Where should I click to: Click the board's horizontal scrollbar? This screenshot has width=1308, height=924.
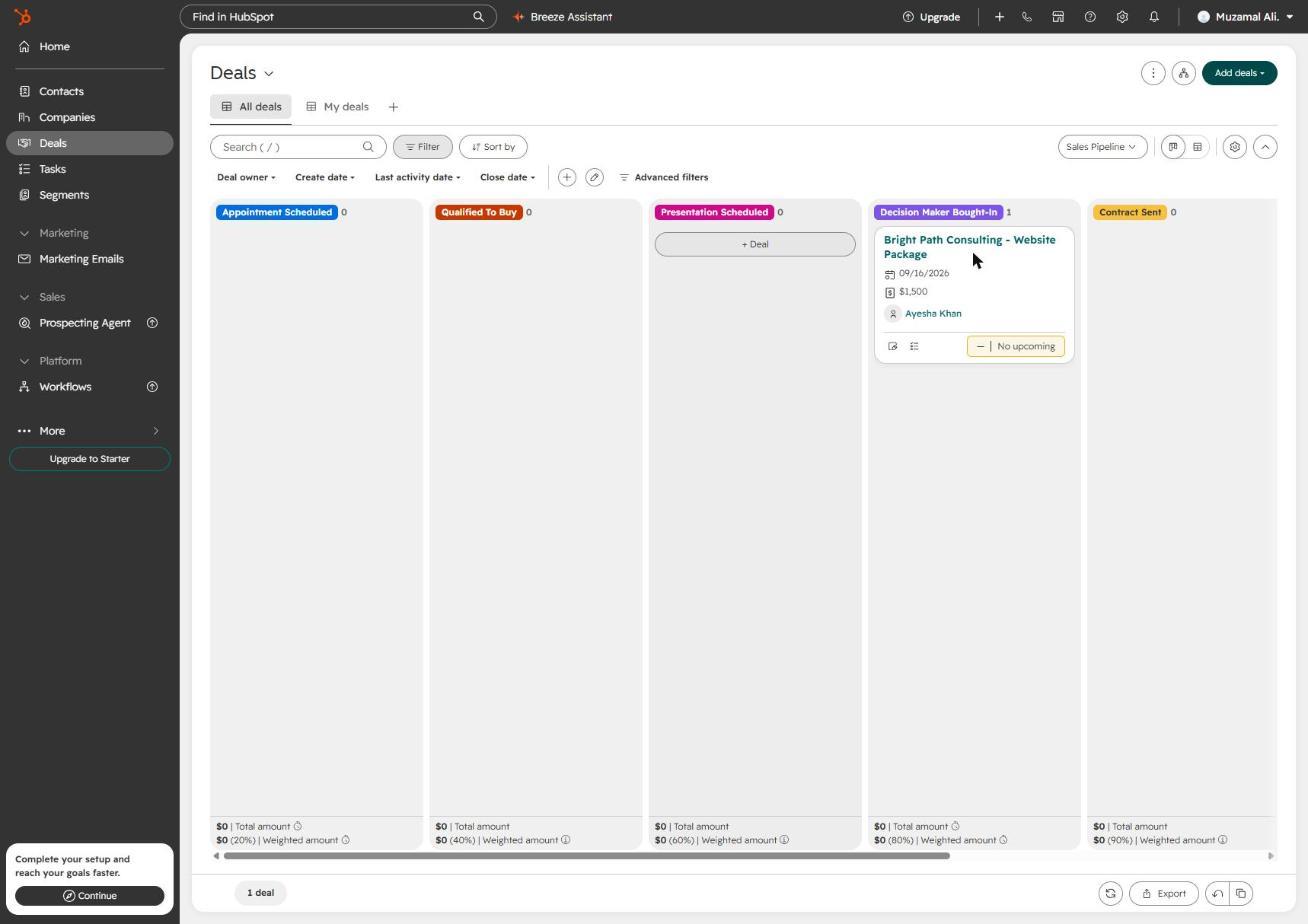tap(586, 856)
